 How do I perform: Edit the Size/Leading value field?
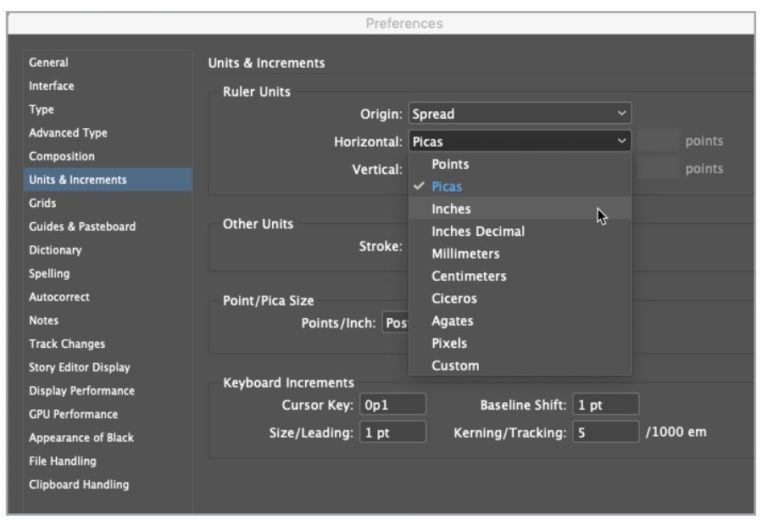pos(393,432)
